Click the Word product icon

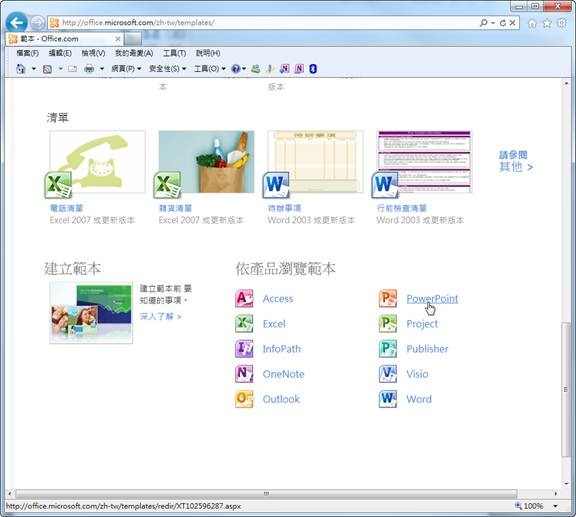click(x=388, y=399)
